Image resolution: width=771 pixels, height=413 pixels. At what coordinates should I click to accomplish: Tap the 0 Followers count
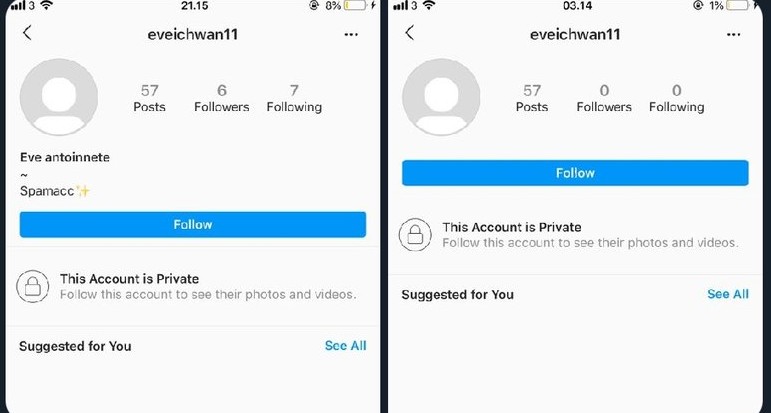click(x=604, y=98)
